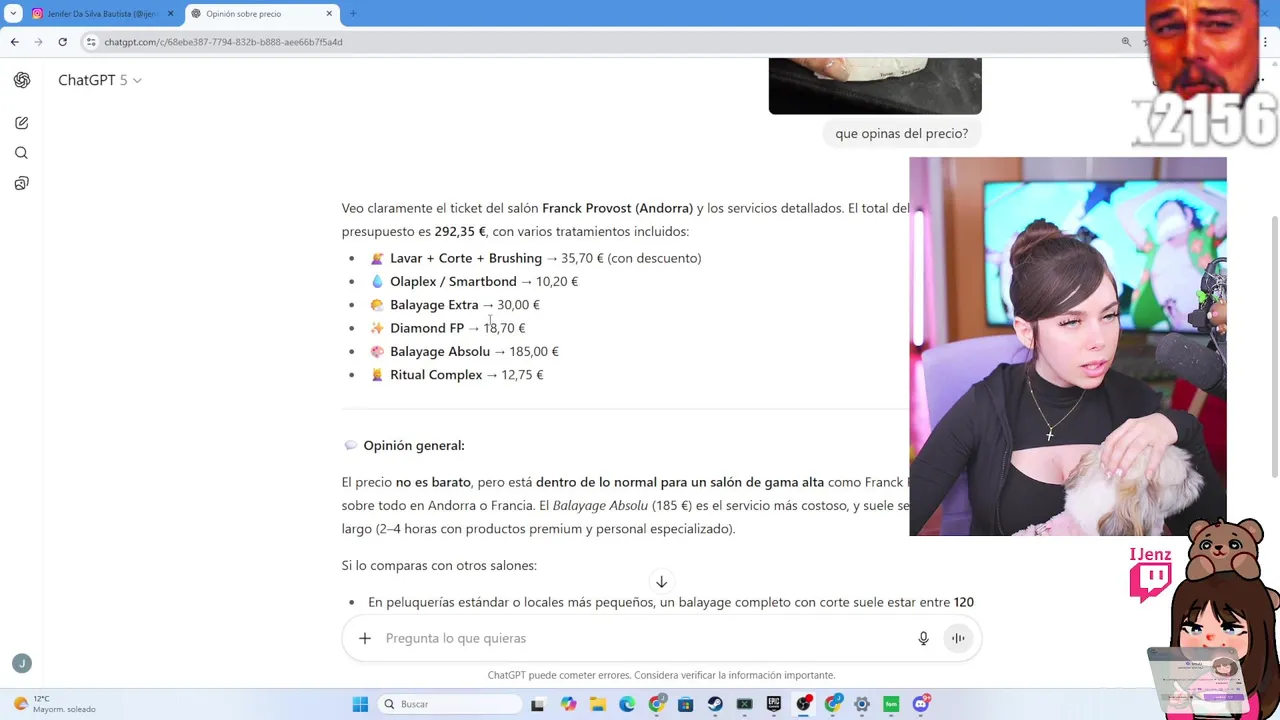1280x720 pixels.
Task: Open the uploaded ticket image thumbnail
Action: pyautogui.click(x=875, y=86)
